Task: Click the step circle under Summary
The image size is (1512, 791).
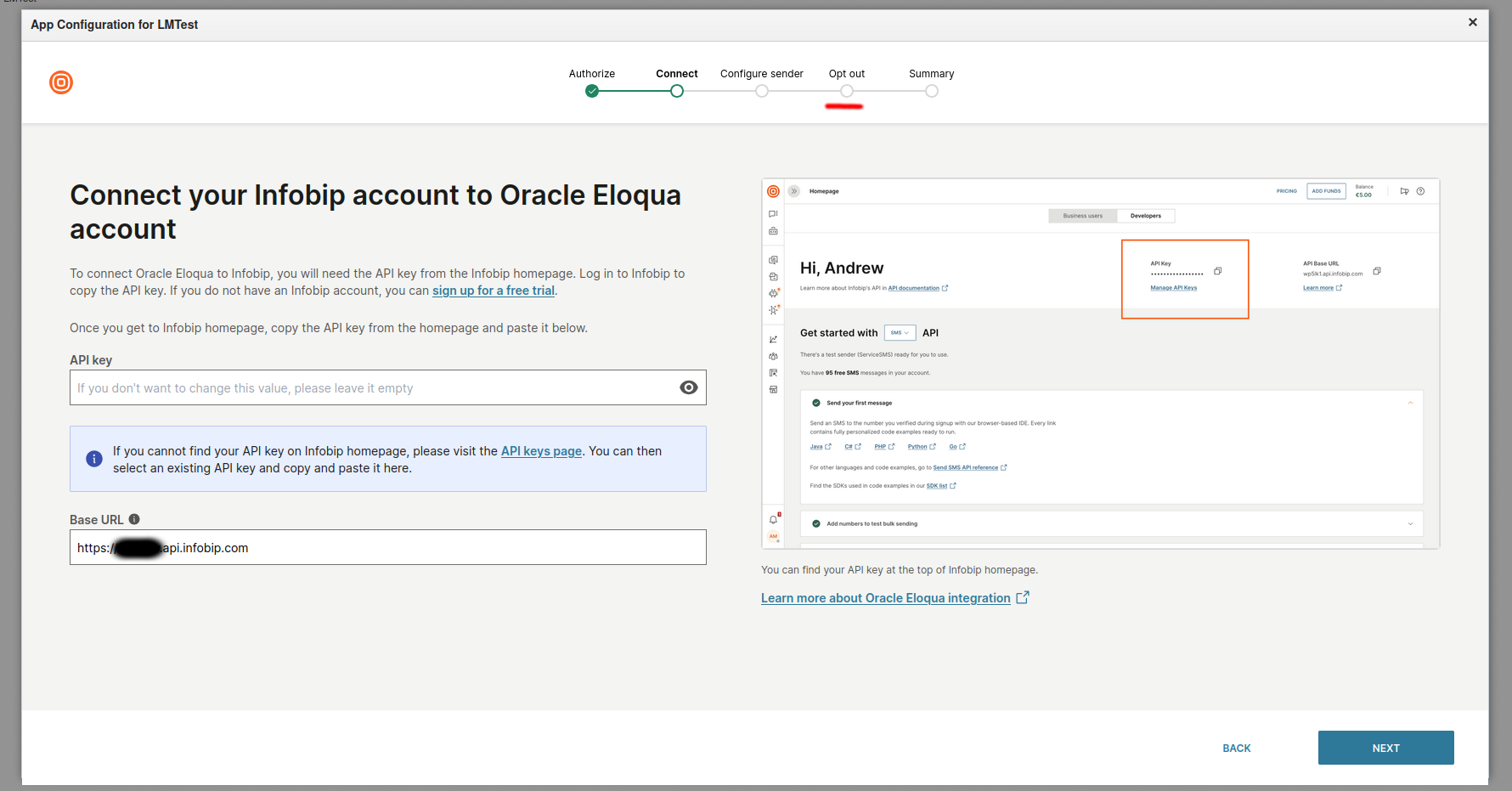Action: 932,91
